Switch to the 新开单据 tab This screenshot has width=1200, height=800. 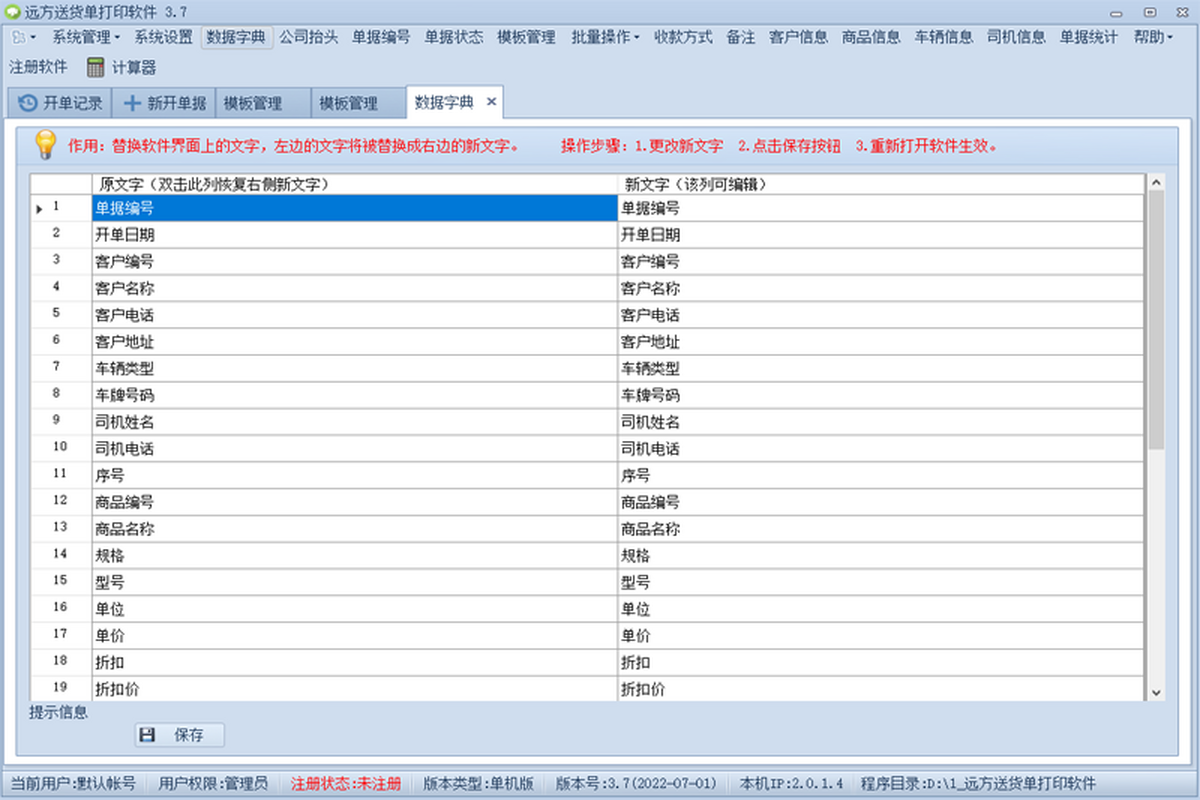point(163,103)
